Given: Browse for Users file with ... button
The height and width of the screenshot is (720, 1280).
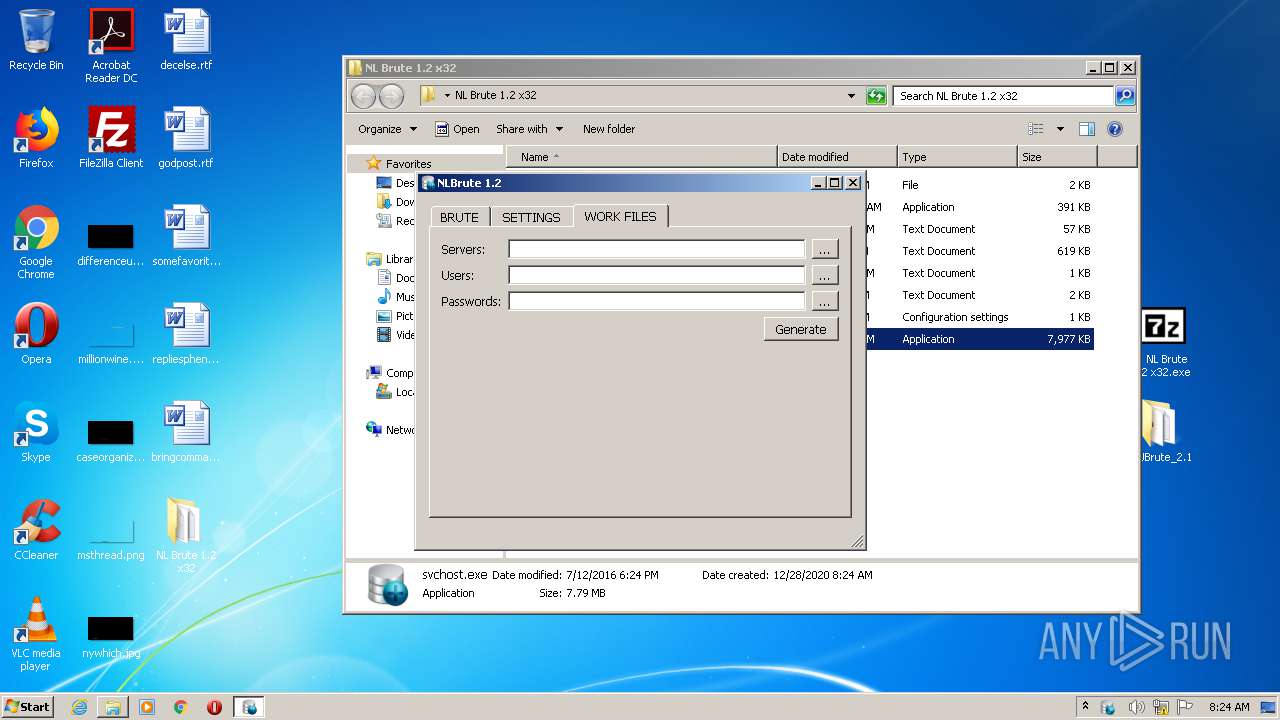Looking at the screenshot, I should click(x=824, y=275).
